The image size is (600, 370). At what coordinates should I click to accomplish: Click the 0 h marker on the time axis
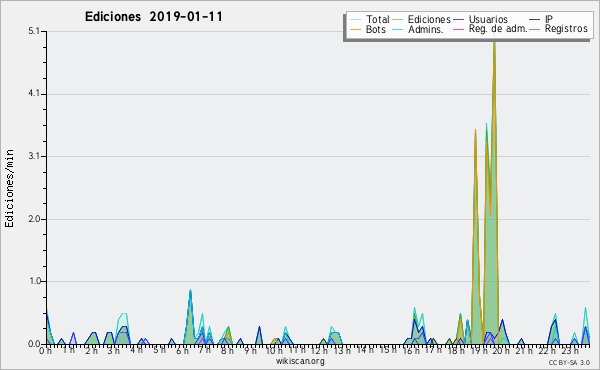46,350
